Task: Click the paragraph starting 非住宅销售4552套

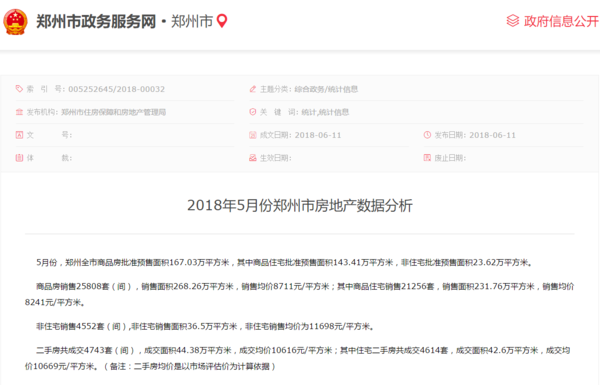Action: tap(205, 326)
